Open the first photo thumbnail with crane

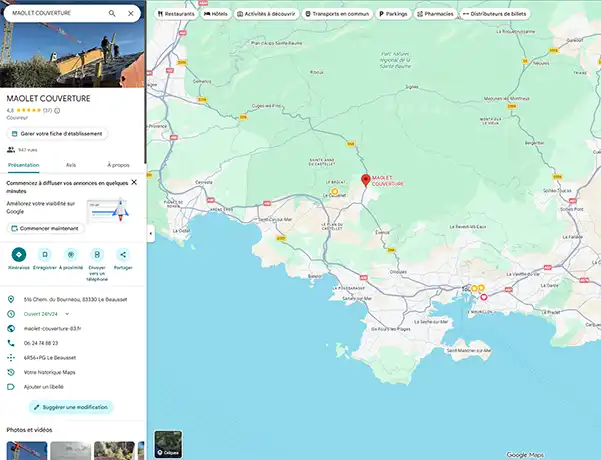click(27, 451)
